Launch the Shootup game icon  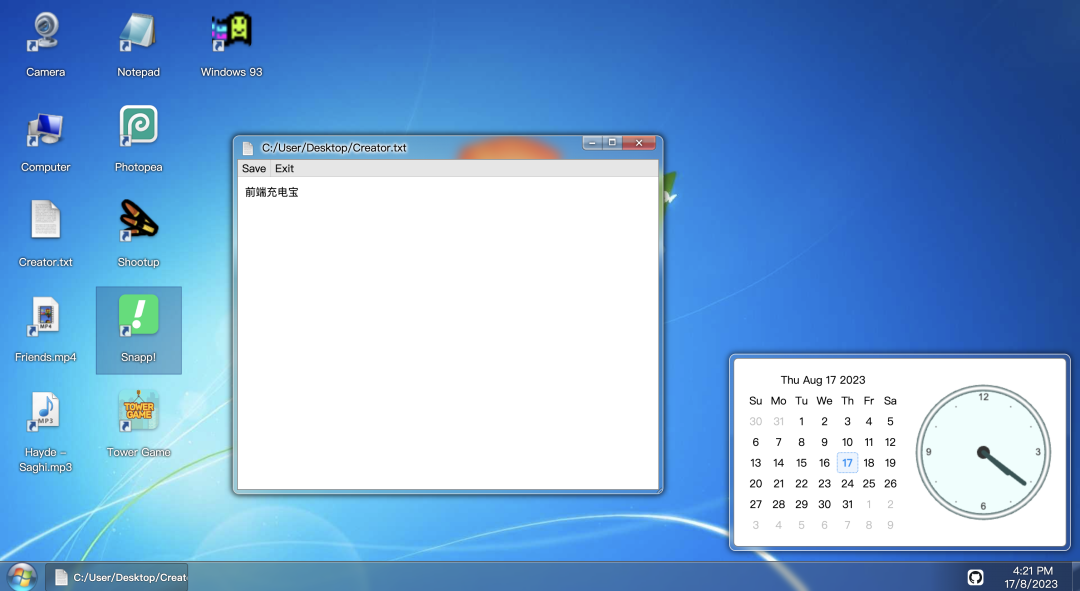[138, 234]
